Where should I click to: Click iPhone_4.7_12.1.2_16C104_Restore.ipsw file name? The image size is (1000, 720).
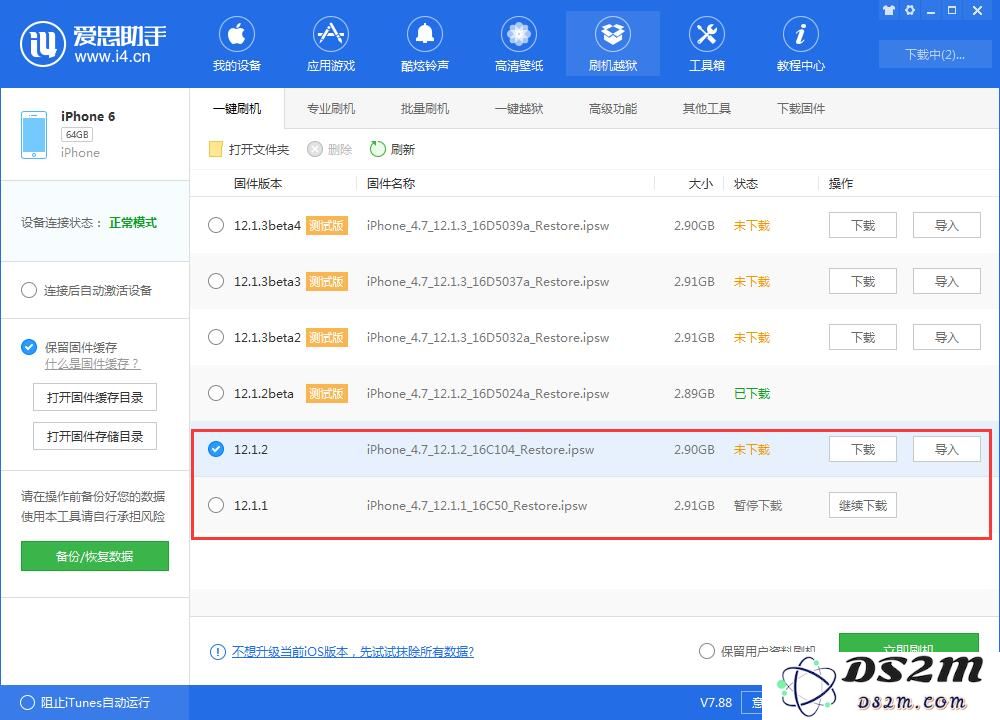(480, 450)
